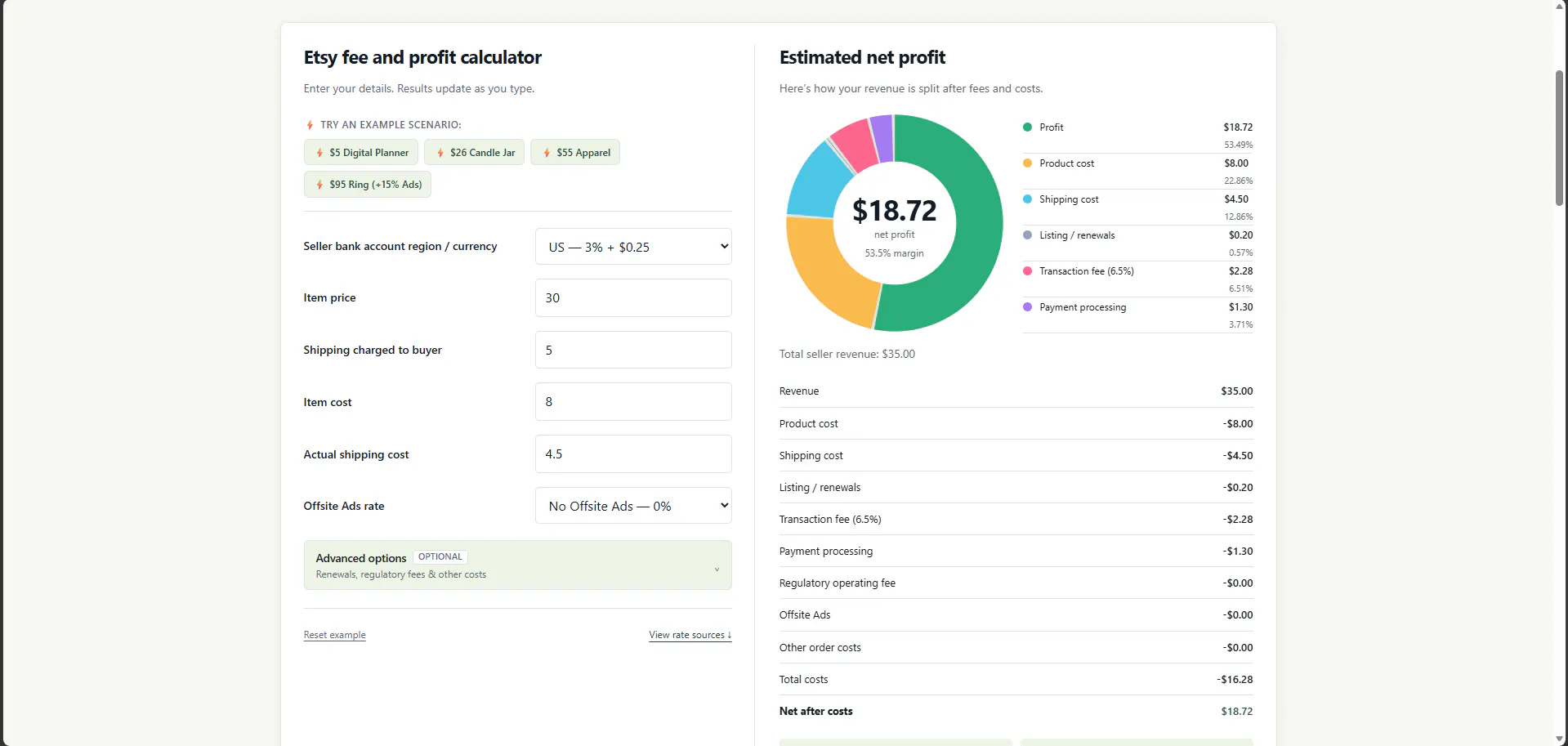Click the gray Listing / renewals legend dot
1568x746 pixels.
coord(1027,235)
